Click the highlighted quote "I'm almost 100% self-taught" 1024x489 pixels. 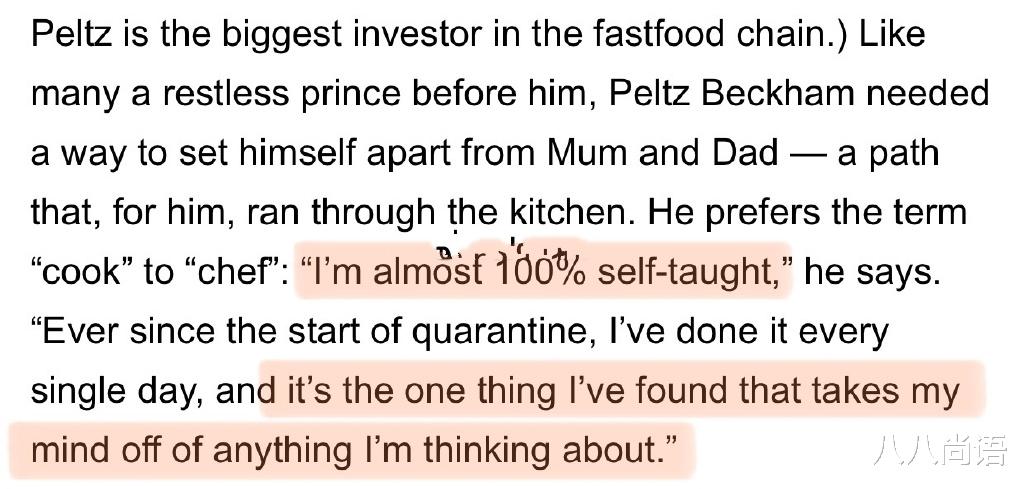click(x=542, y=272)
